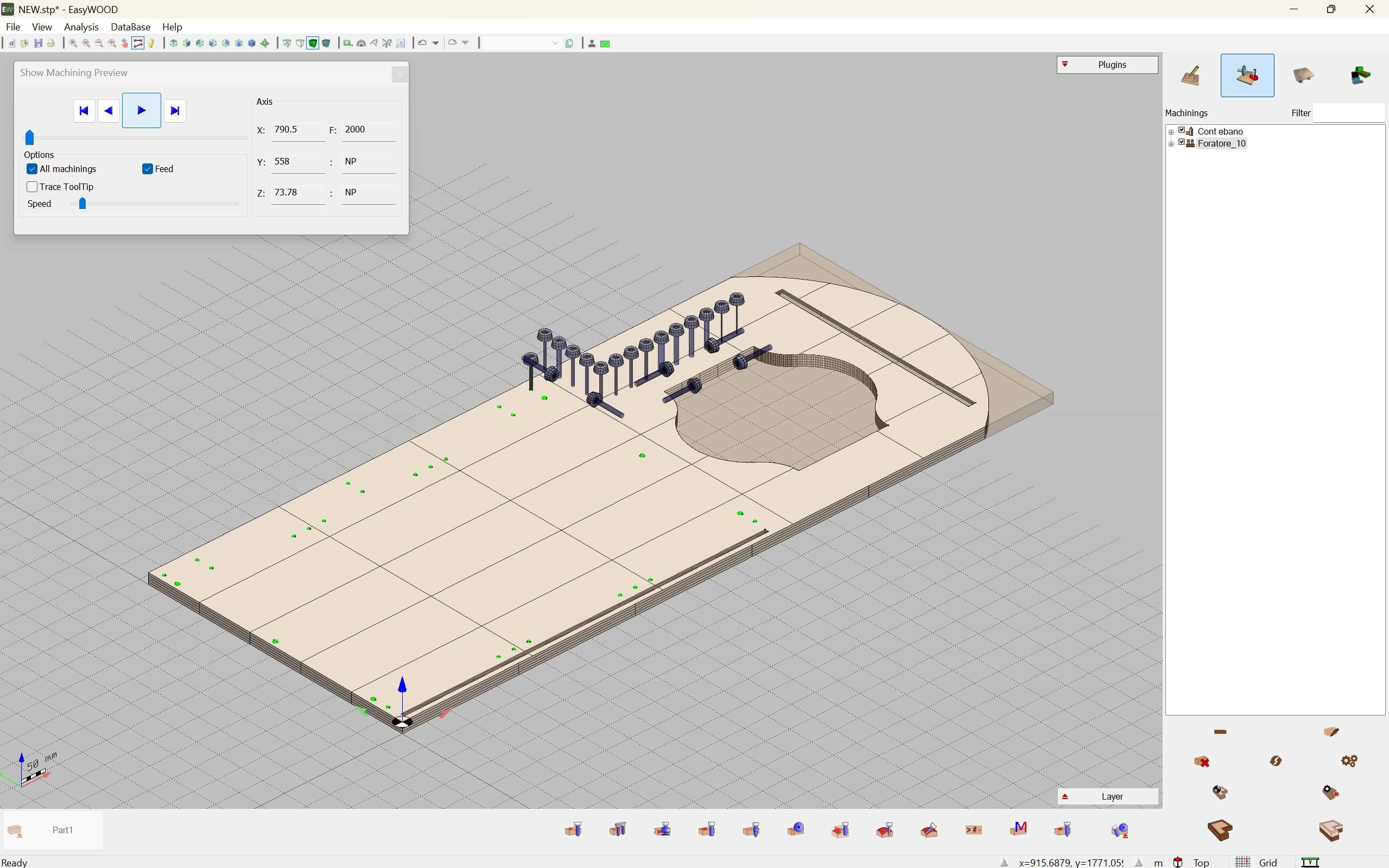Click the Grid icon in status bar
The image size is (1389, 868).
coord(1242,862)
